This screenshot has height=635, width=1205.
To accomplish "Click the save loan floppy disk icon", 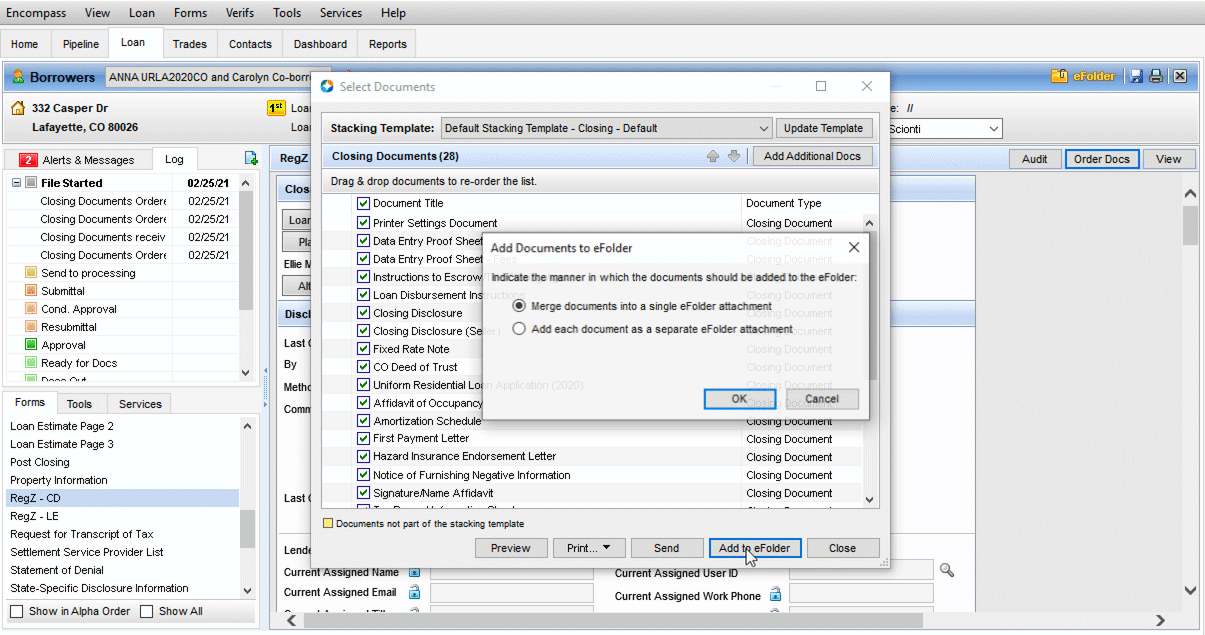I will (1136, 76).
